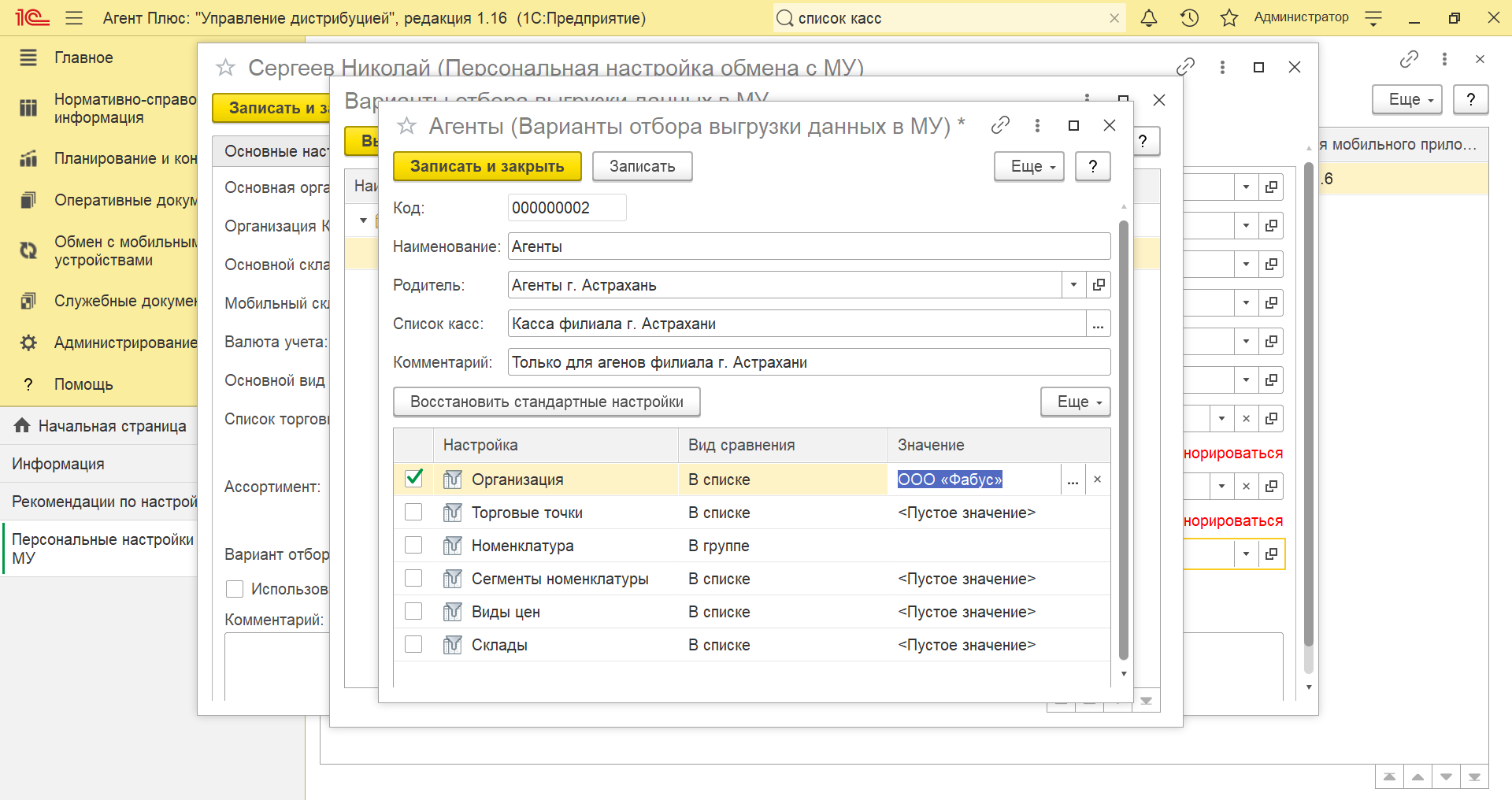Enable the Номенклатура checkbox
Screen dimensions: 1512x800
pos(413,545)
